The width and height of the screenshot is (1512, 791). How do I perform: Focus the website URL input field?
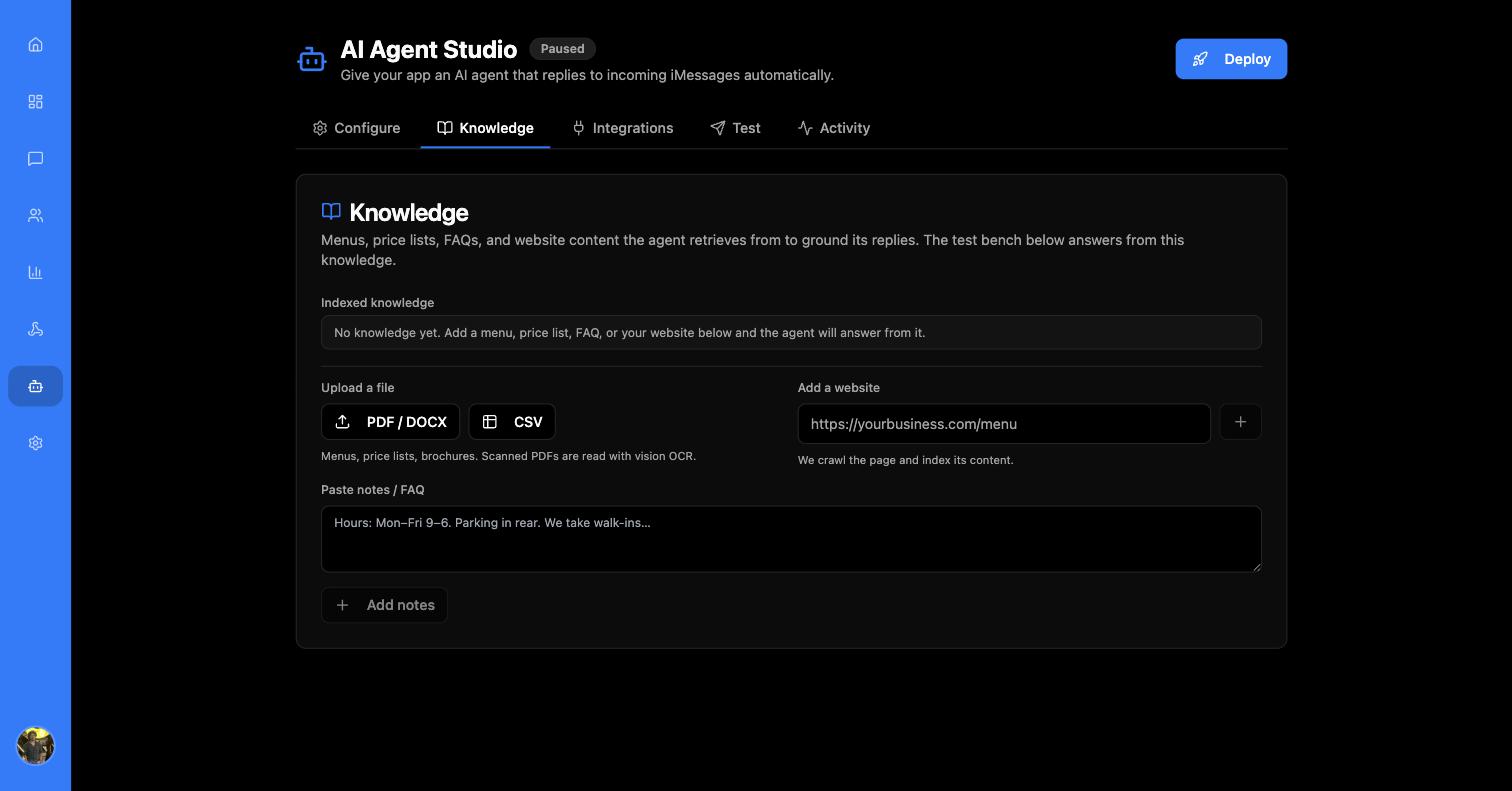(x=1004, y=424)
